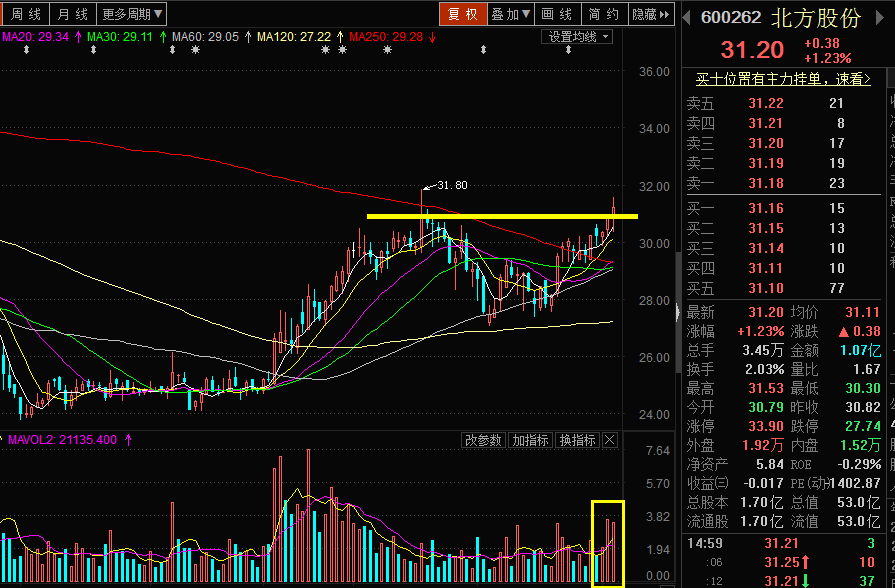Click the 31.80 high price annotation
895x588 pixels.
452,185
